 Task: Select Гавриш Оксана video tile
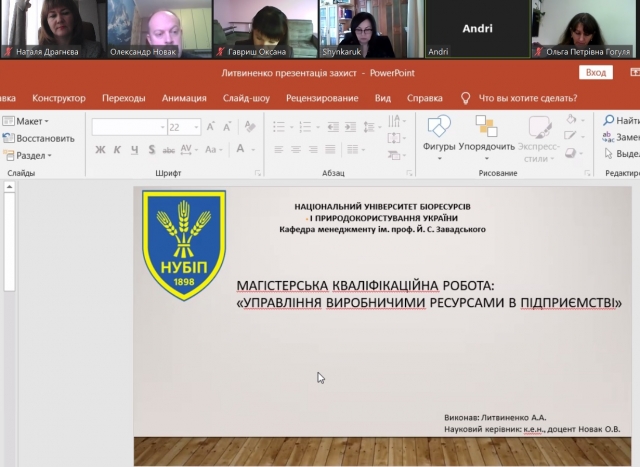pos(265,29)
